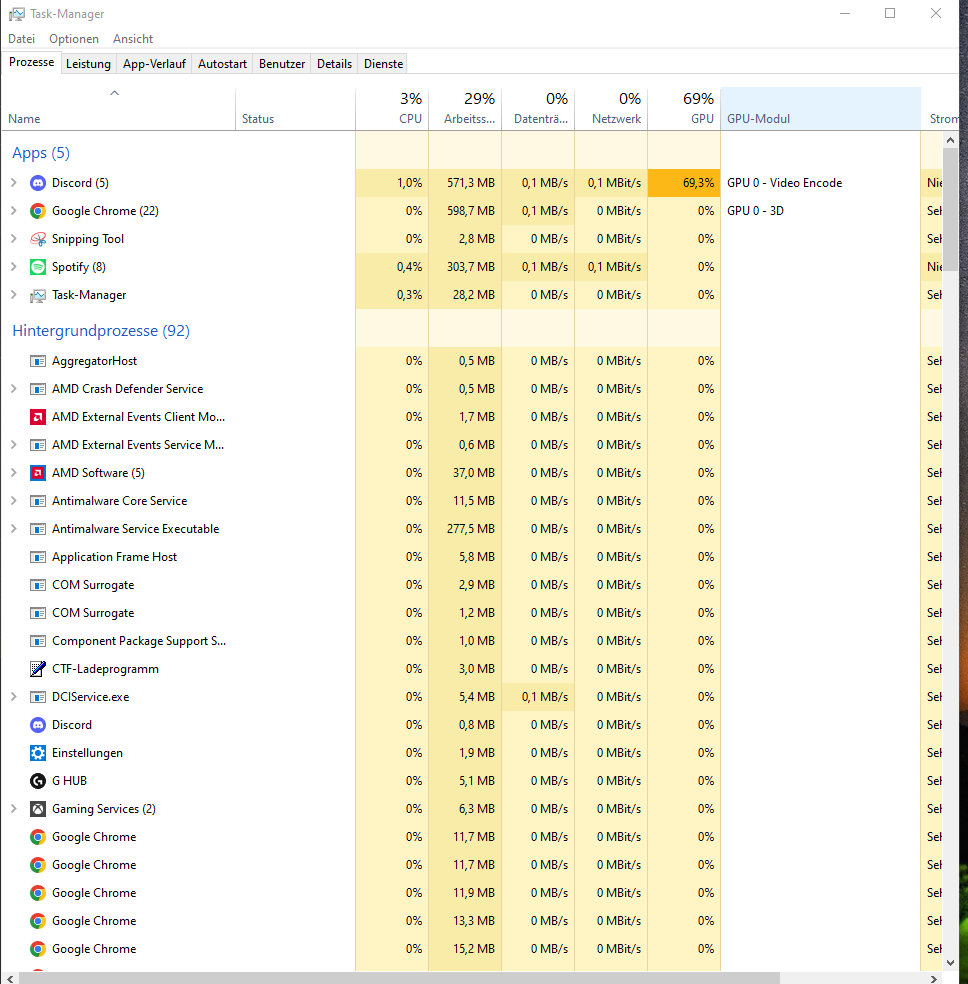The image size is (968, 984).
Task: Switch to the Autostart tab
Action: click(x=222, y=64)
